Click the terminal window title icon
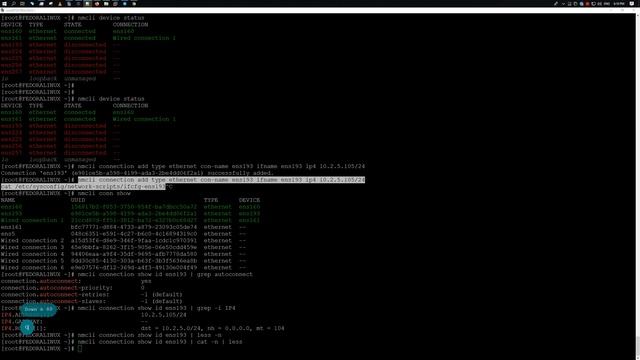640x360 pixels. [x=2, y=10]
